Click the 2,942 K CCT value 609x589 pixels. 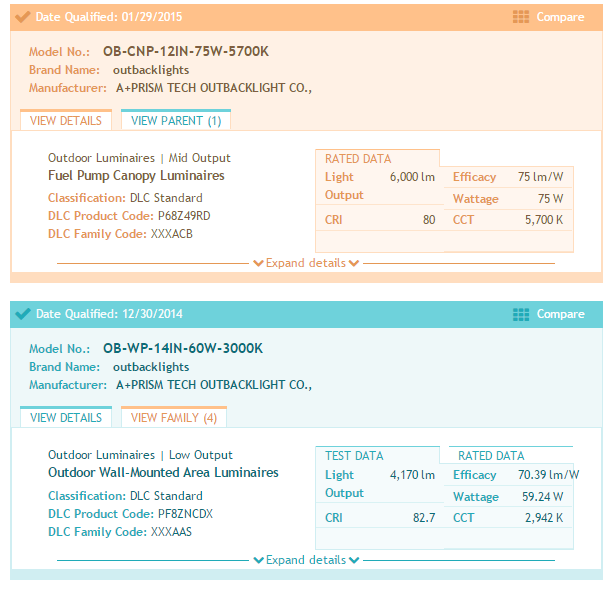(x=544, y=518)
